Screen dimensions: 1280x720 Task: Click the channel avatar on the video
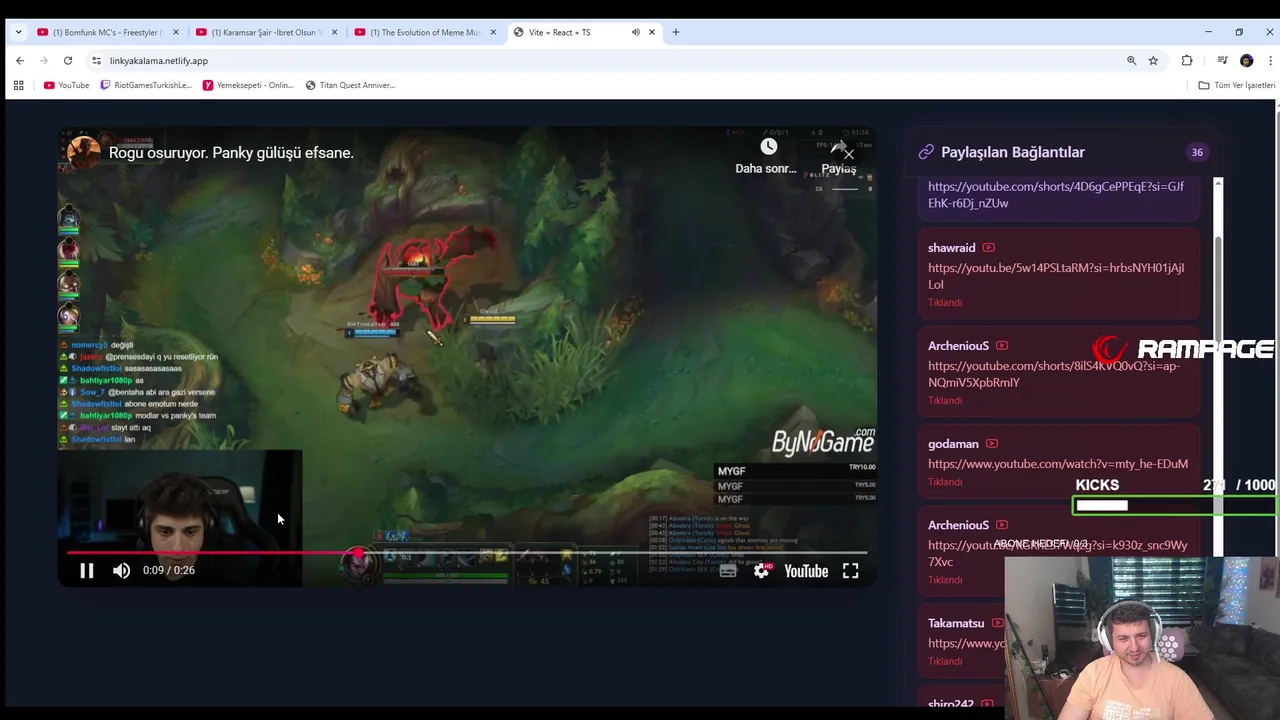point(83,152)
